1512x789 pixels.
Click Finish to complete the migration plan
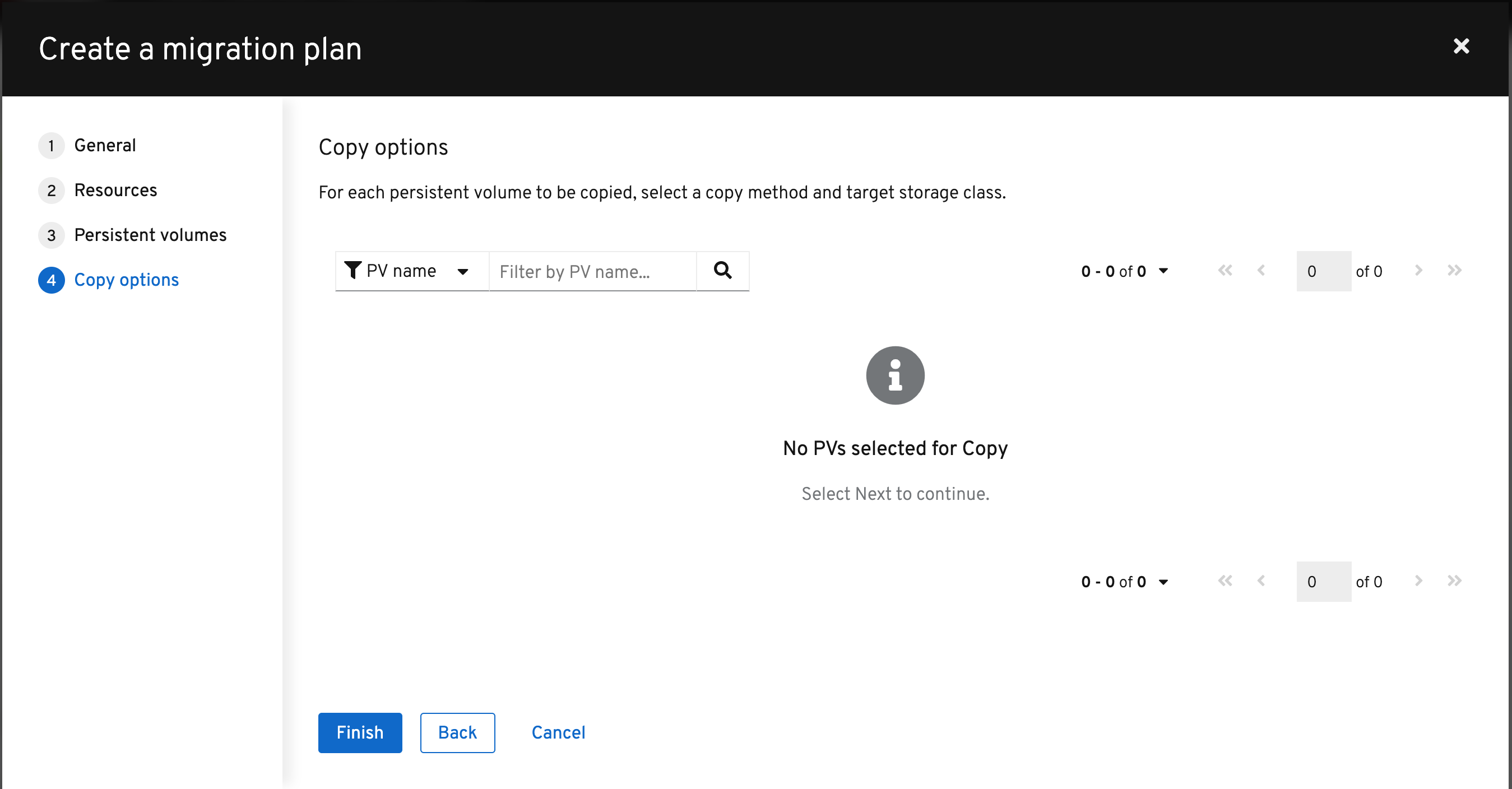pyautogui.click(x=360, y=732)
